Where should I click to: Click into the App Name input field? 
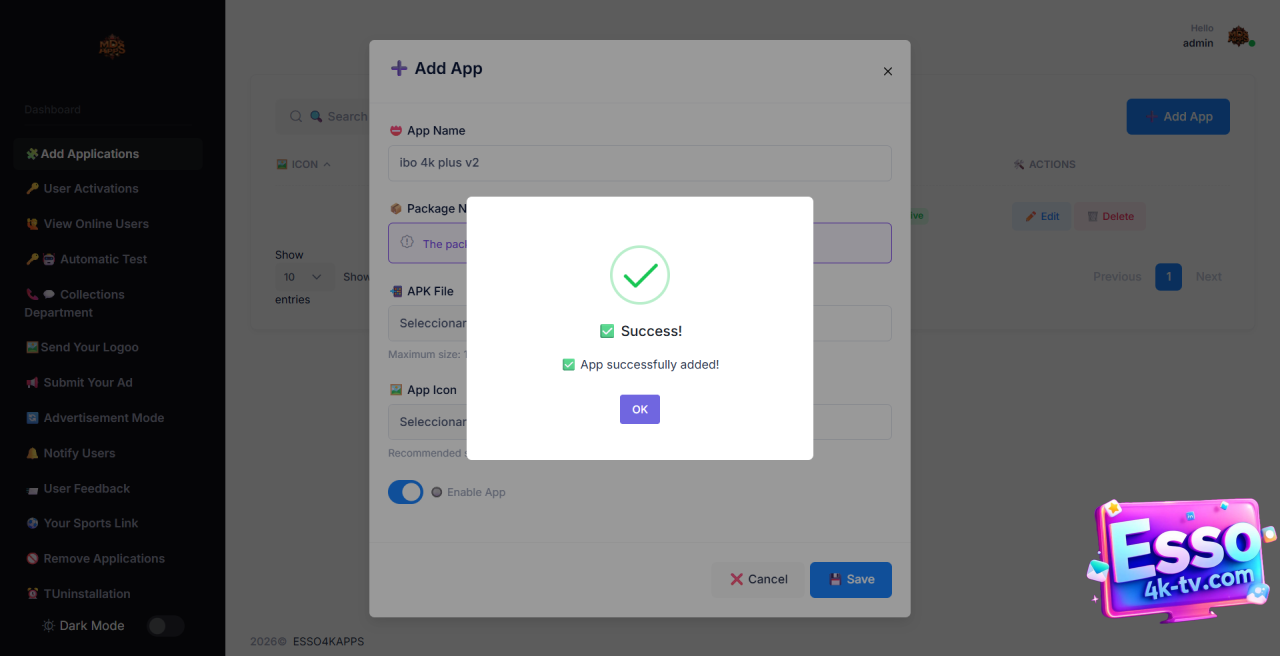click(x=639, y=163)
